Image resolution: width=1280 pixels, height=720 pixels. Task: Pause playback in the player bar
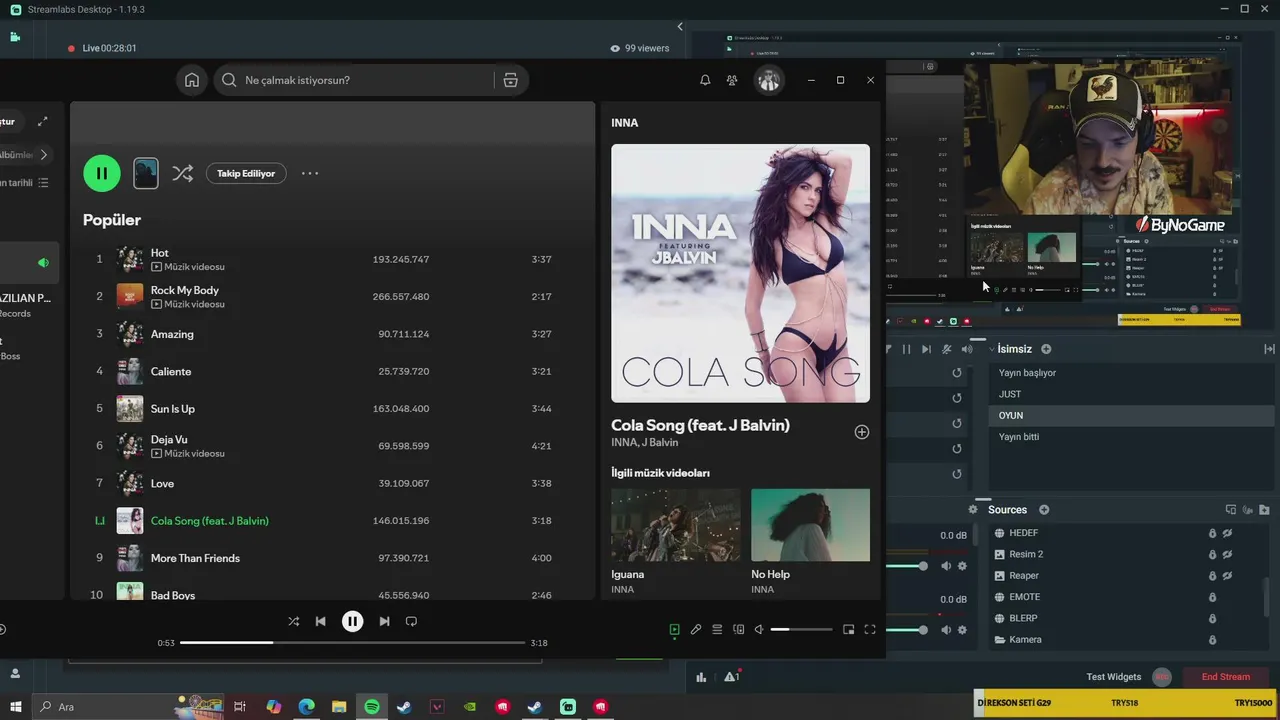coord(352,621)
